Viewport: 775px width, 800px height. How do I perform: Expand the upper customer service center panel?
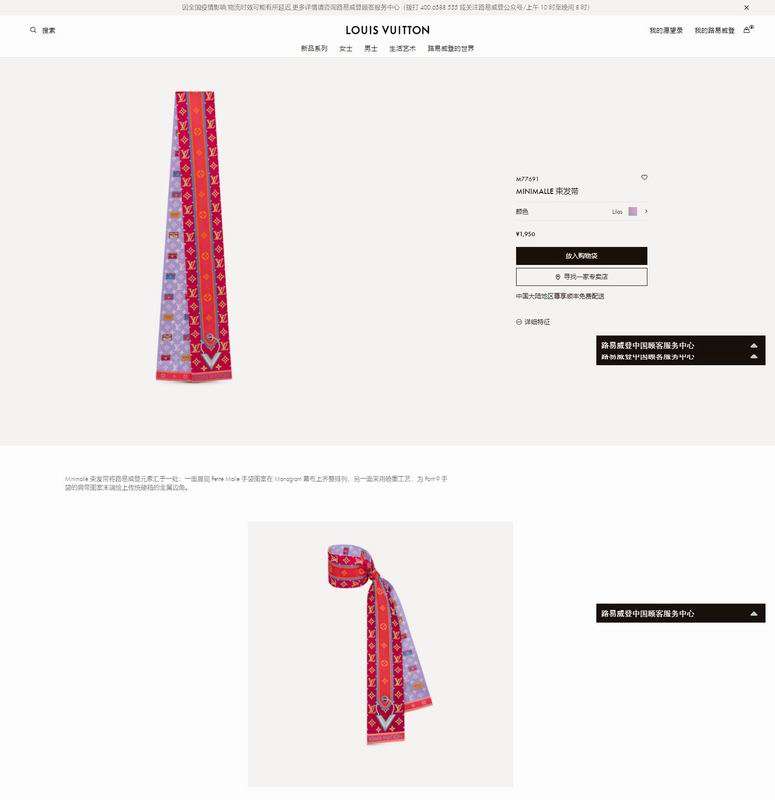[681, 350]
